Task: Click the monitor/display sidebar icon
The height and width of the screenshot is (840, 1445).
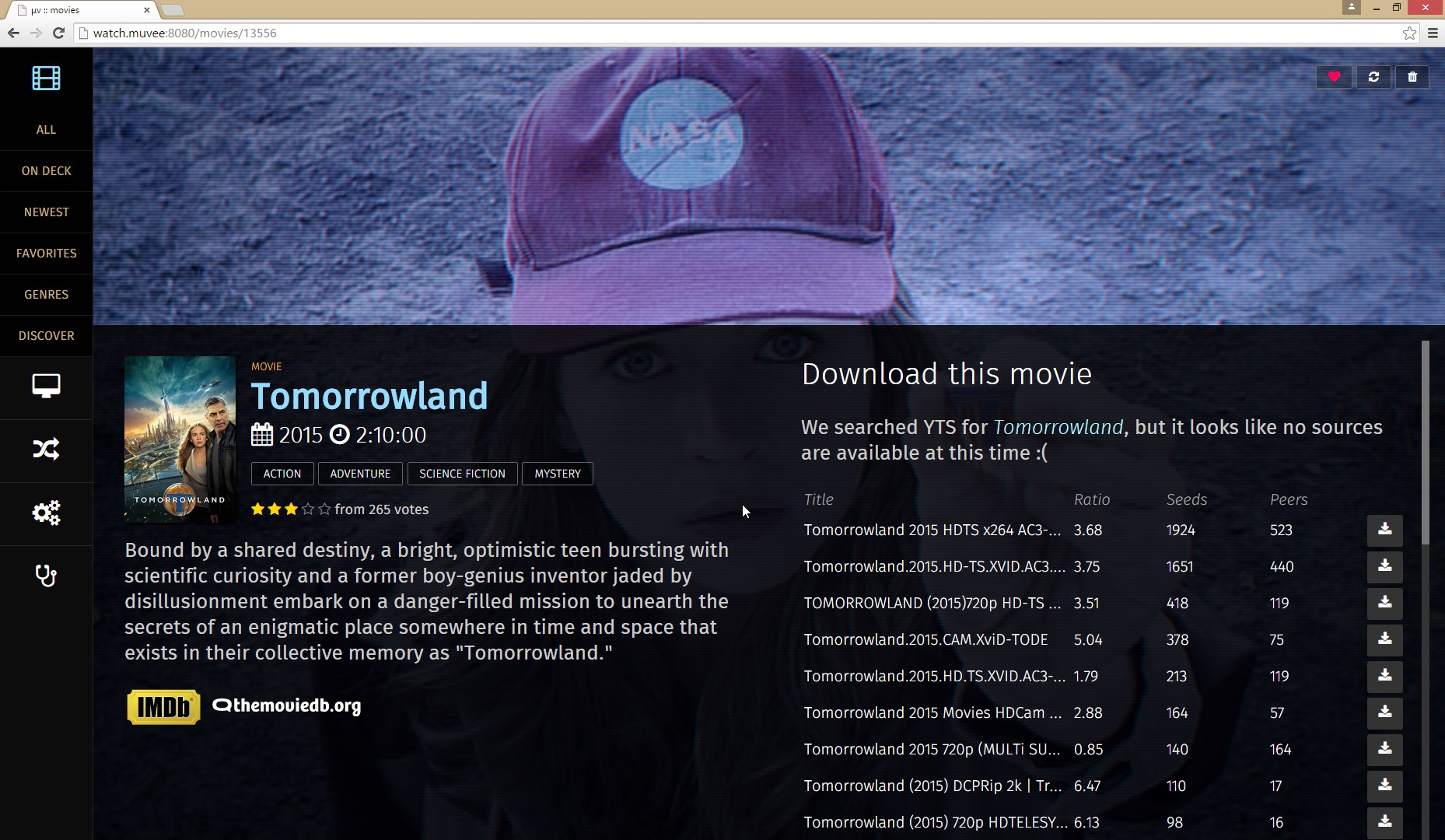Action: (x=46, y=386)
